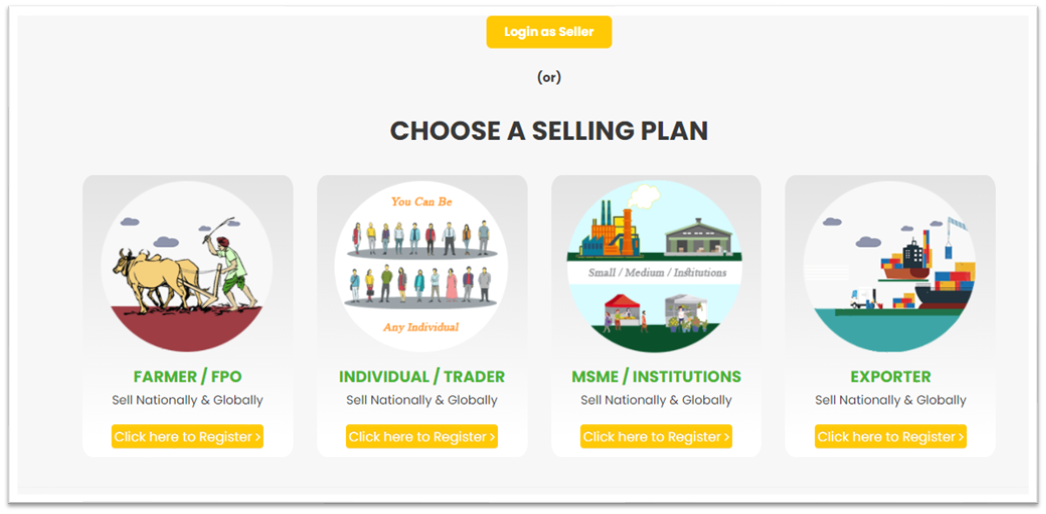Click the 'Small / Medium / Institutions' banner text
Image resolution: width=1046 pixels, height=514 pixels.
pos(657,273)
